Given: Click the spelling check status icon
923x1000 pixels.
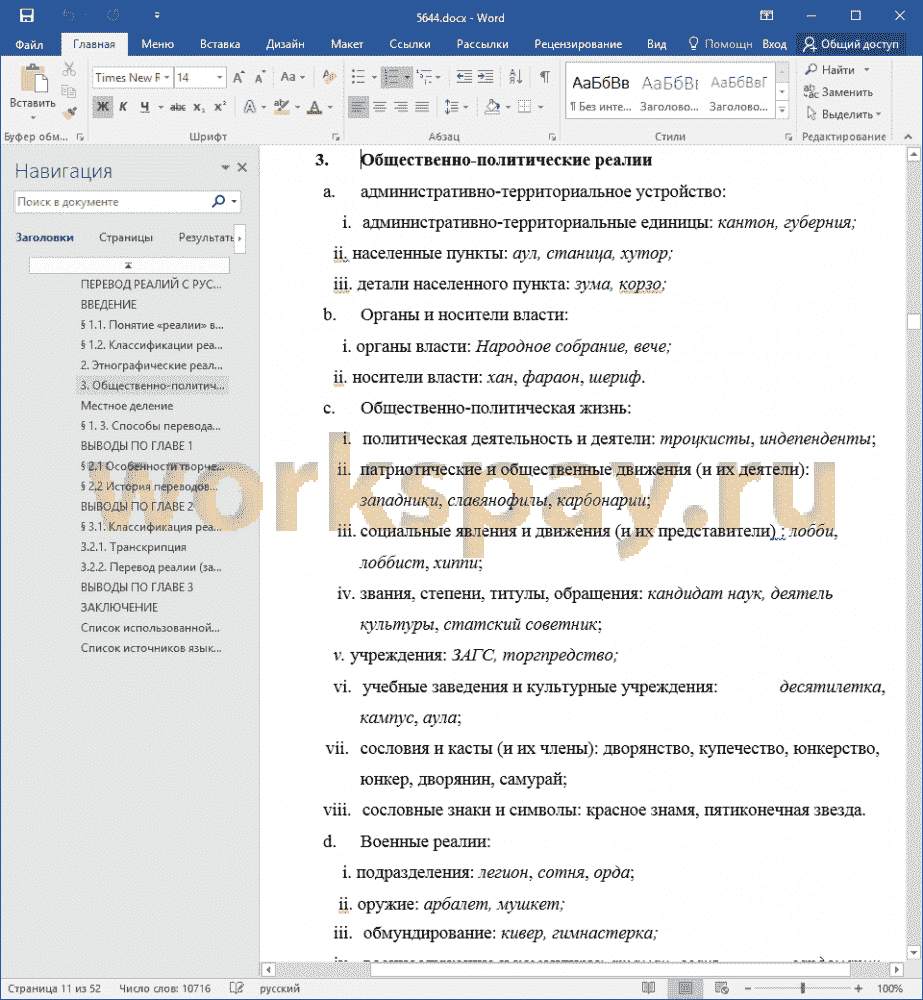Looking at the screenshot, I should [237, 988].
